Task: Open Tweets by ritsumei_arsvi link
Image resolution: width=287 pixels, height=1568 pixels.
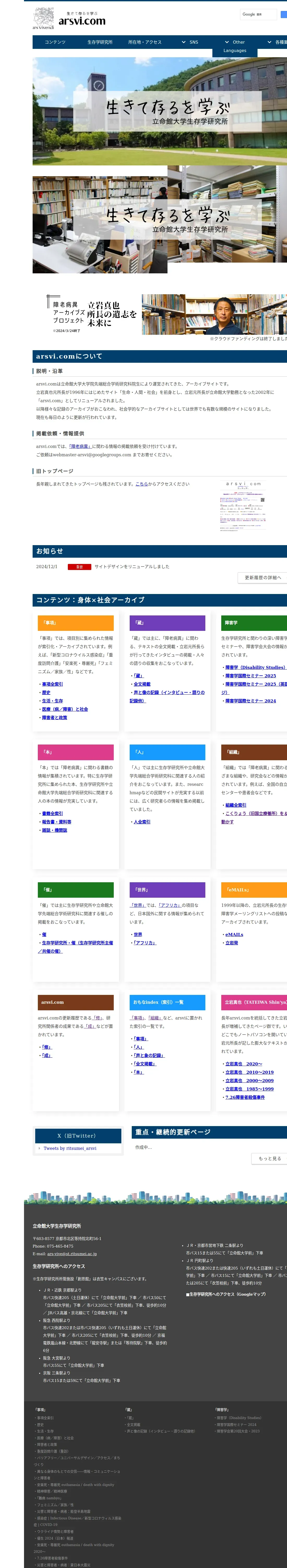Action: pyautogui.click(x=70, y=1148)
